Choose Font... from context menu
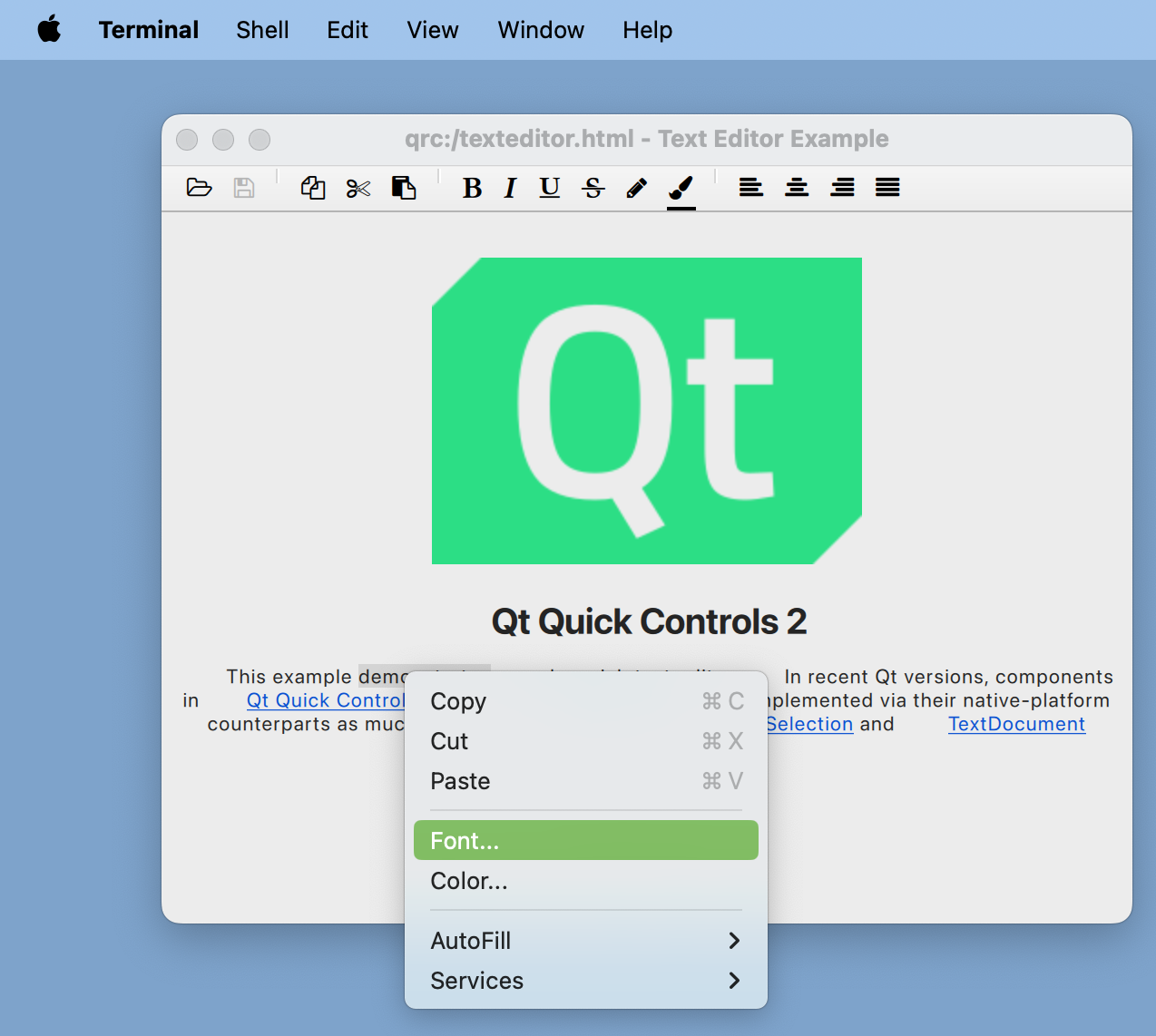1156x1036 pixels. coord(585,841)
